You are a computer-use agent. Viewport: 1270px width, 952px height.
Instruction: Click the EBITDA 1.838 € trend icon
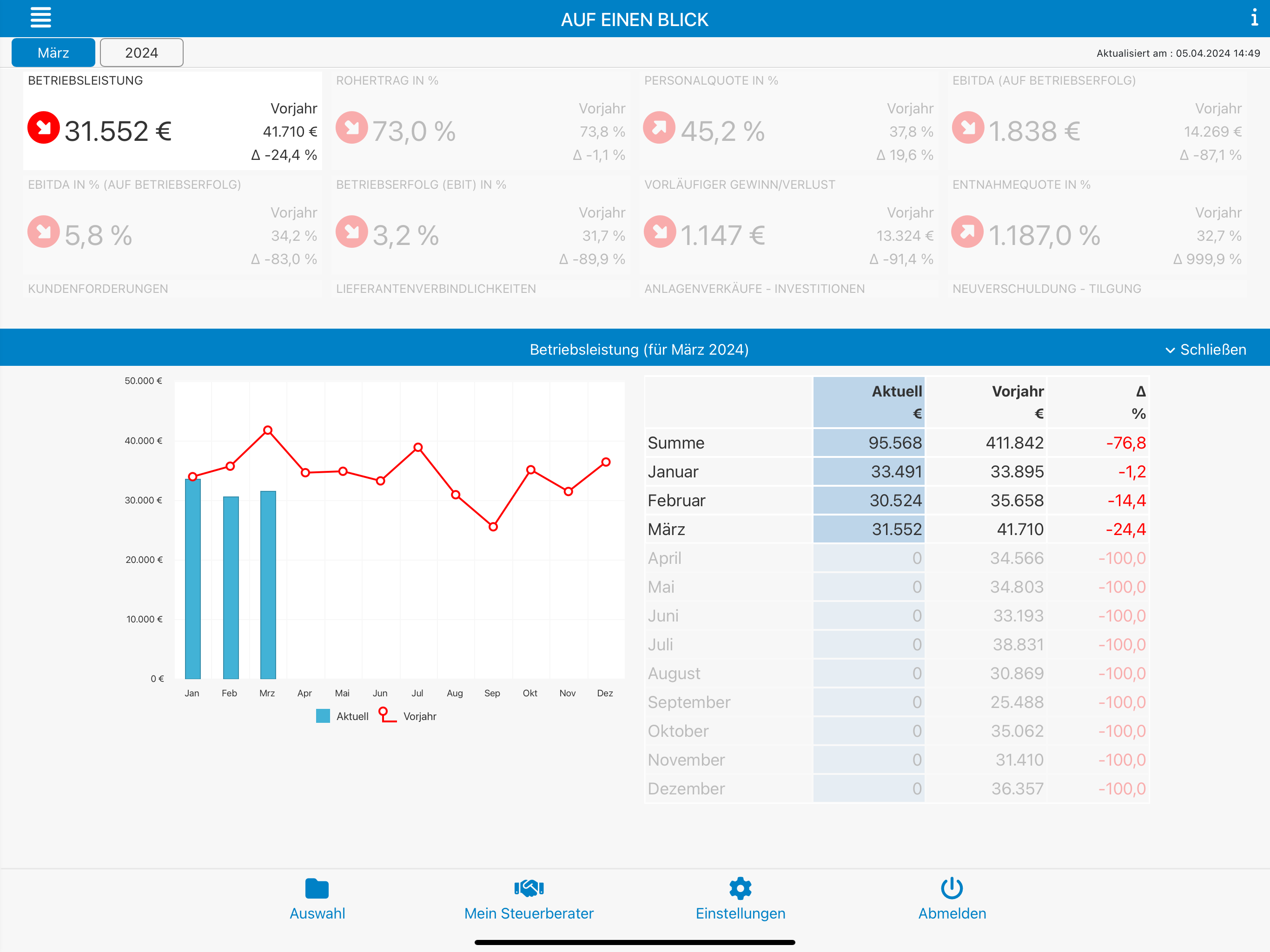point(968,127)
